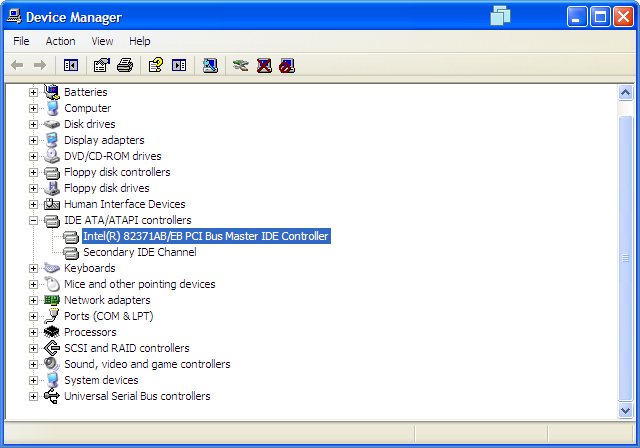Click the Sound, video and game controllers icon
Image resolution: width=640 pixels, height=448 pixels.
point(52,364)
